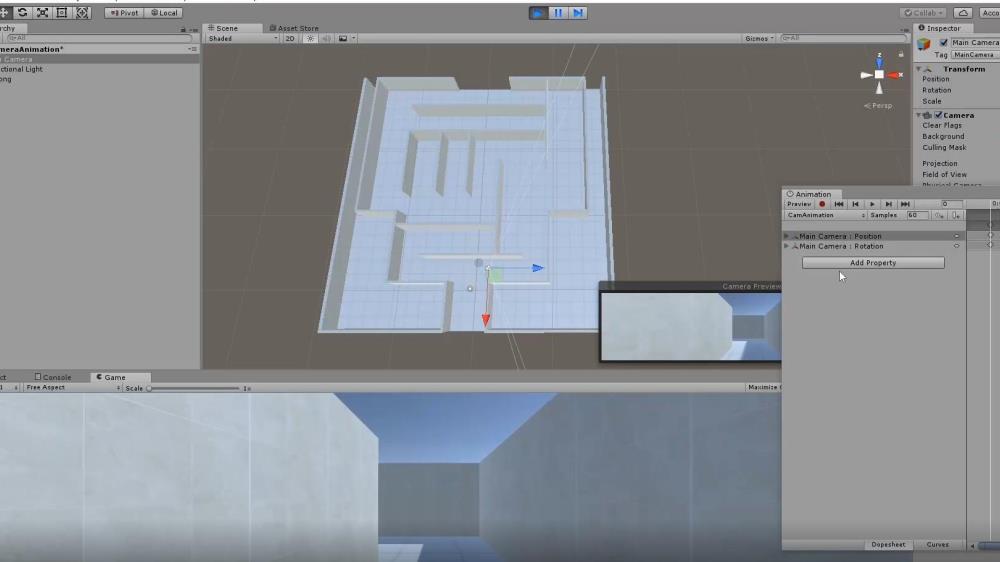This screenshot has width=1000, height=562.
Task: Click the Samples value field
Action: (917, 216)
